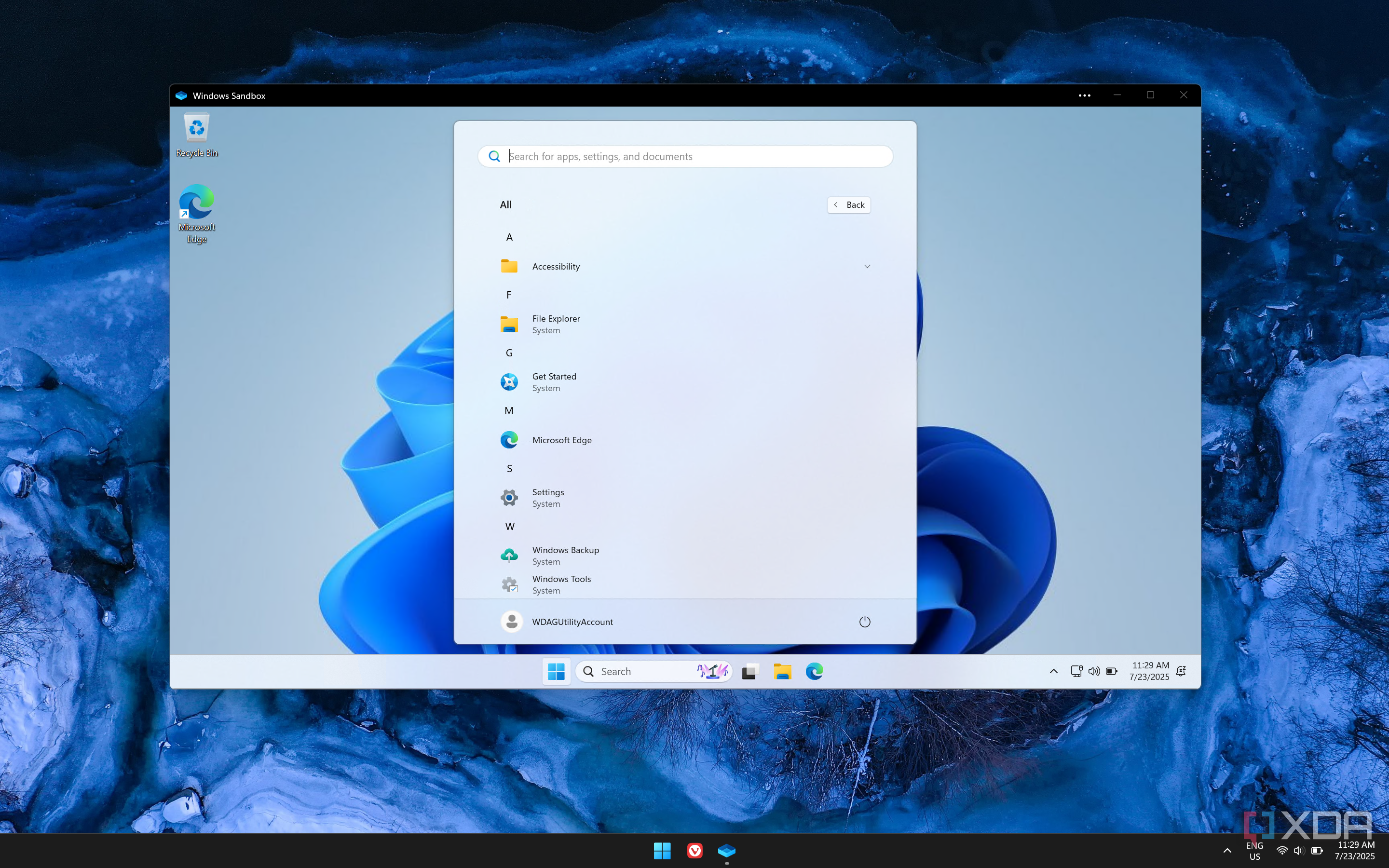The height and width of the screenshot is (868, 1389).
Task: Click the letter header F
Action: coord(508,295)
